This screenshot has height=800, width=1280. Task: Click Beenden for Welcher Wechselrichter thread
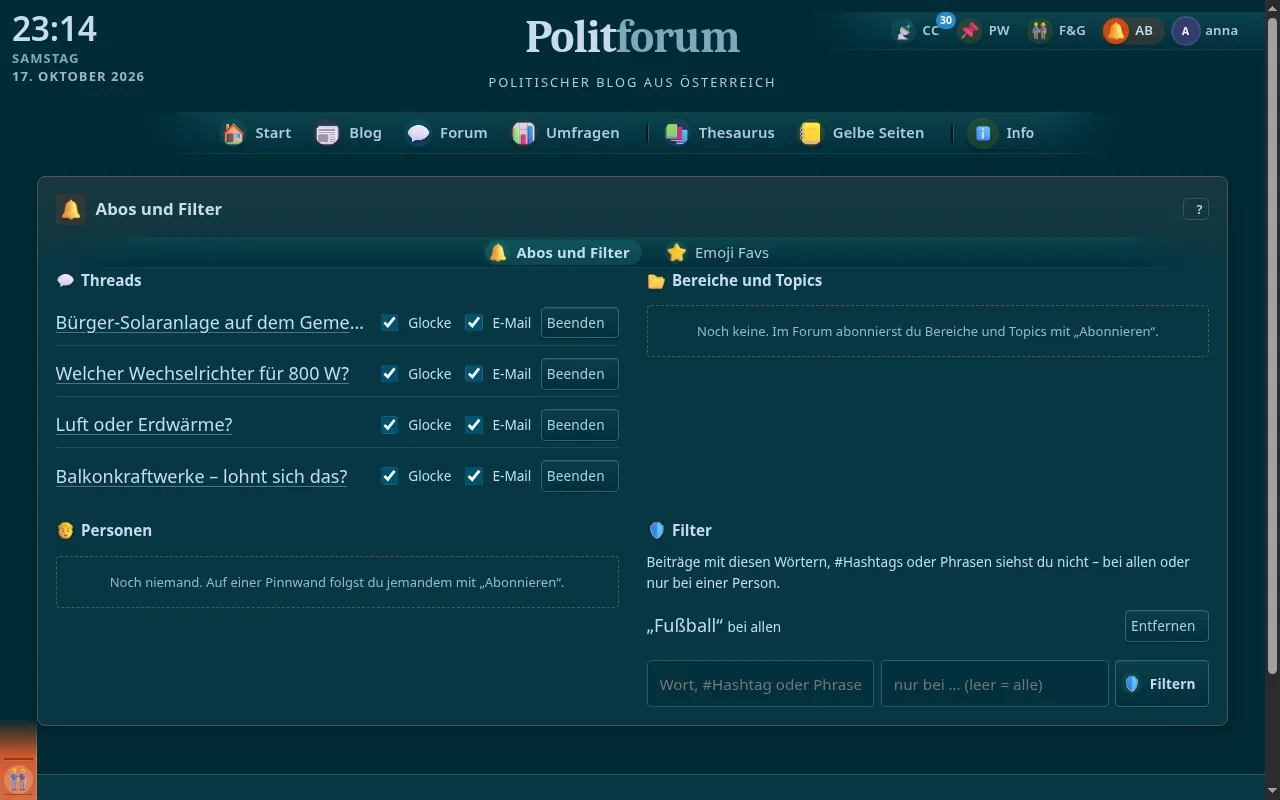pos(580,374)
